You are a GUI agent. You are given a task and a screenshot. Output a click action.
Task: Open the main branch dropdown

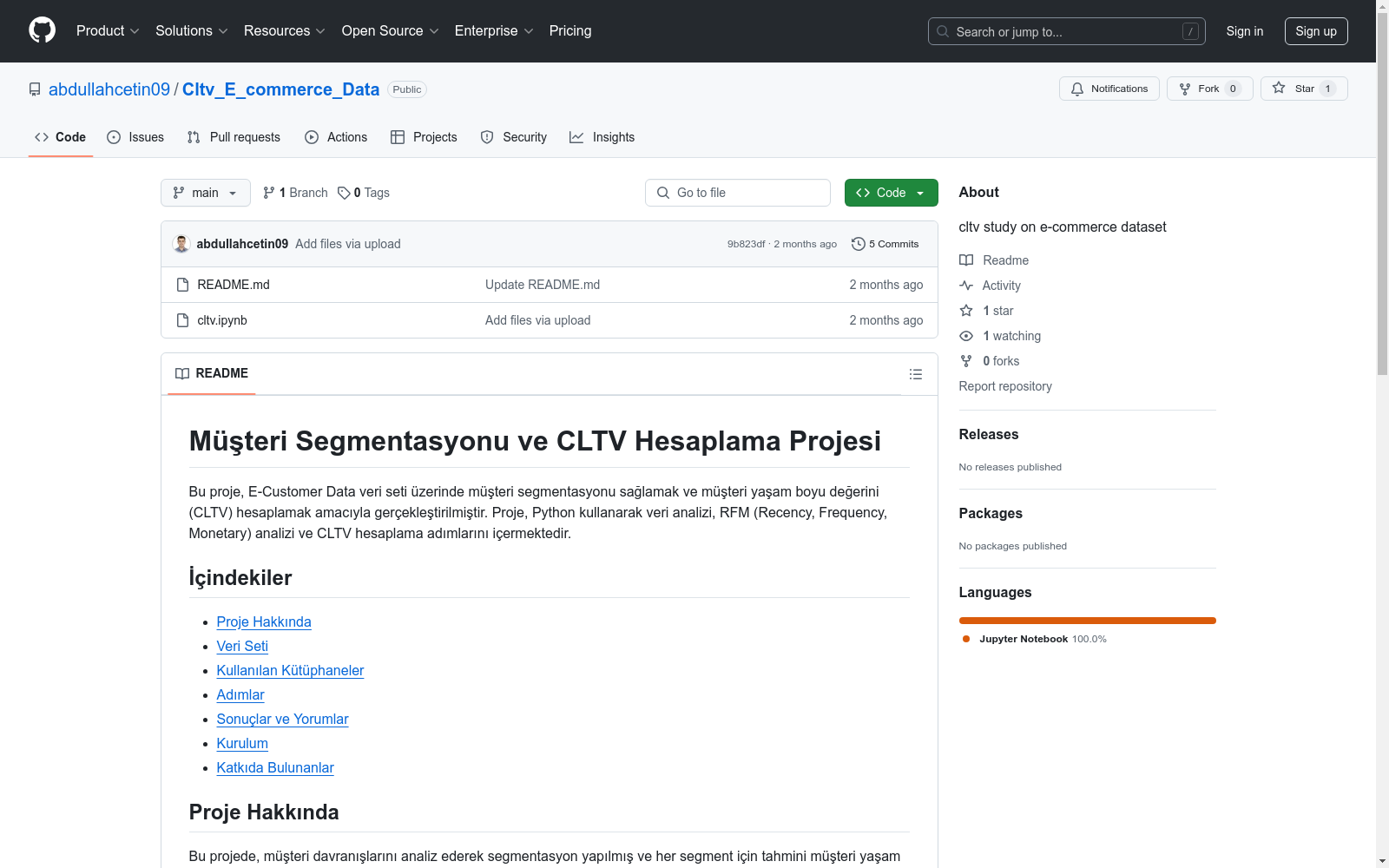click(x=206, y=193)
